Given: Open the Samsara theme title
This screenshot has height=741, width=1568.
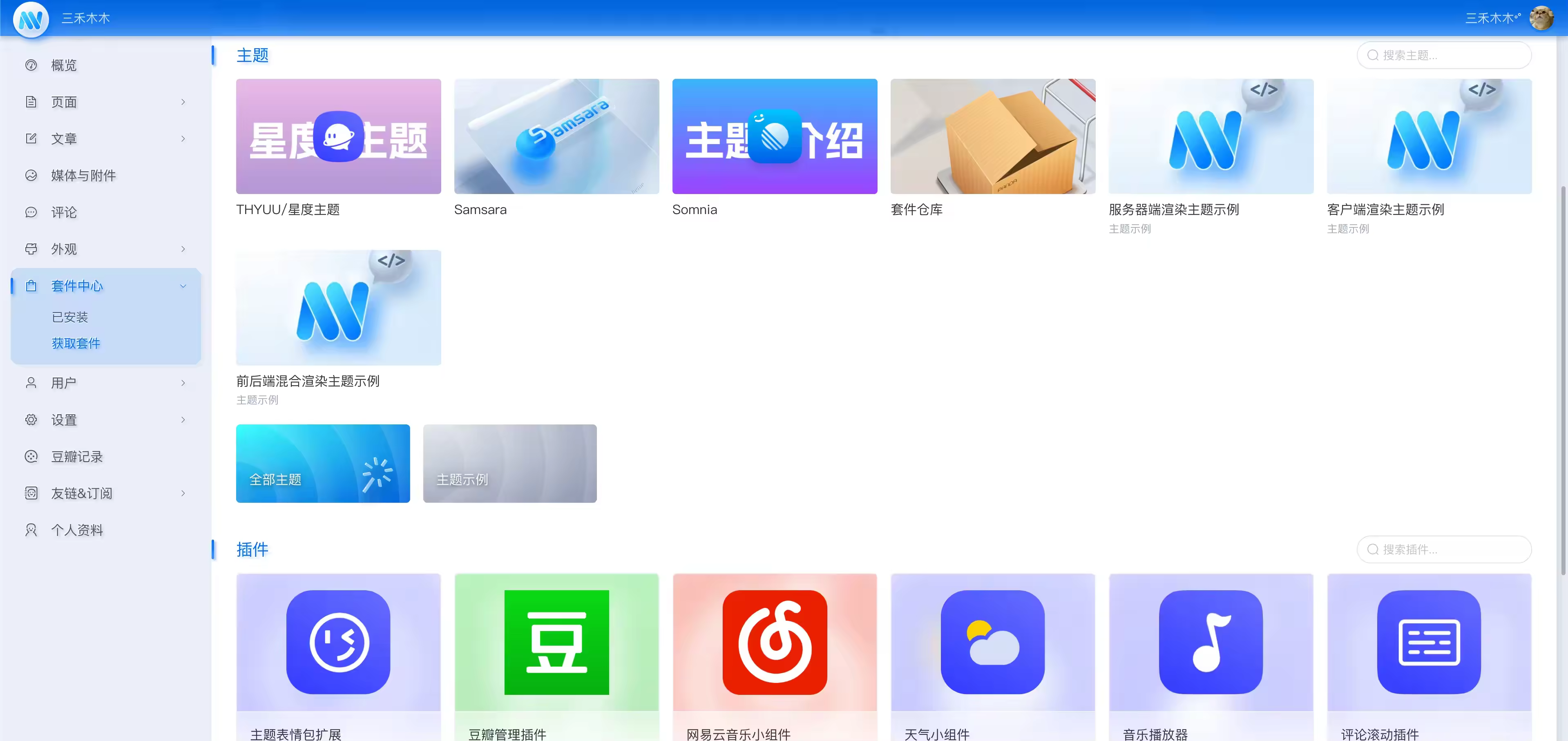Looking at the screenshot, I should [480, 209].
